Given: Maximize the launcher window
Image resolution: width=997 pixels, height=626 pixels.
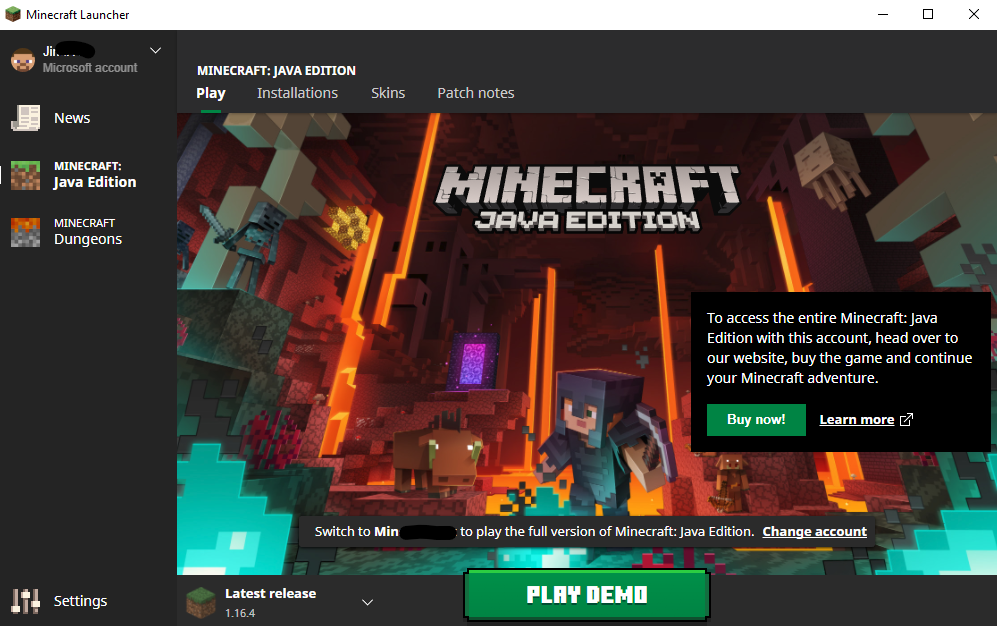Looking at the screenshot, I should [x=928, y=14].
